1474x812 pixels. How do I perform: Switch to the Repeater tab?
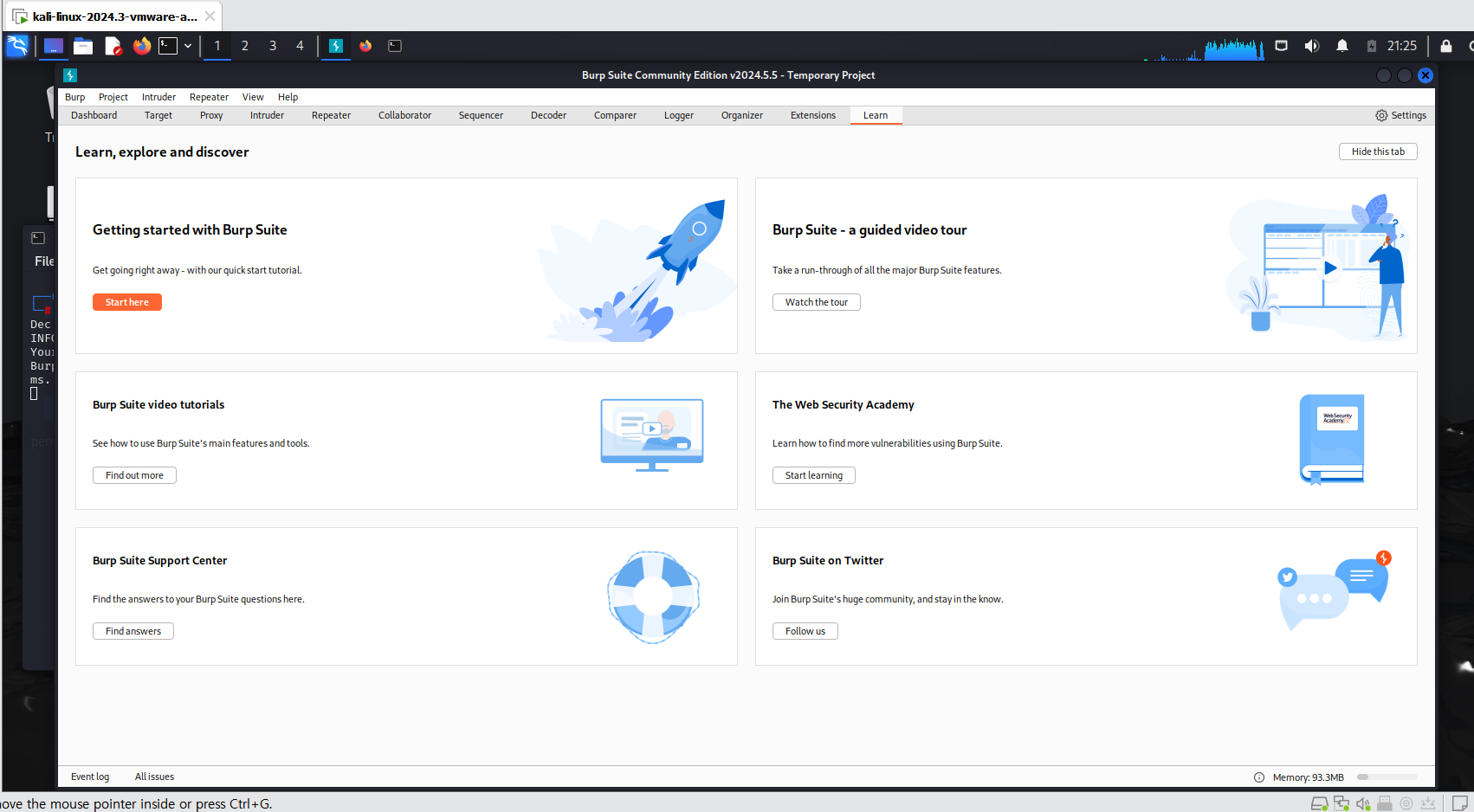click(332, 115)
